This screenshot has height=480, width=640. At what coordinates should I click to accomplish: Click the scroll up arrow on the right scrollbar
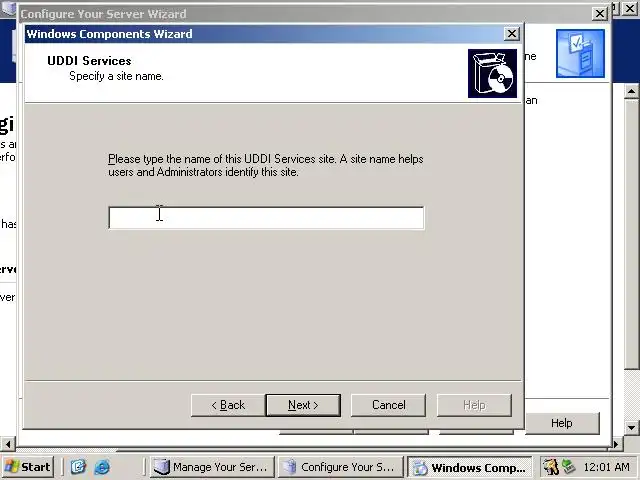pos(631,91)
